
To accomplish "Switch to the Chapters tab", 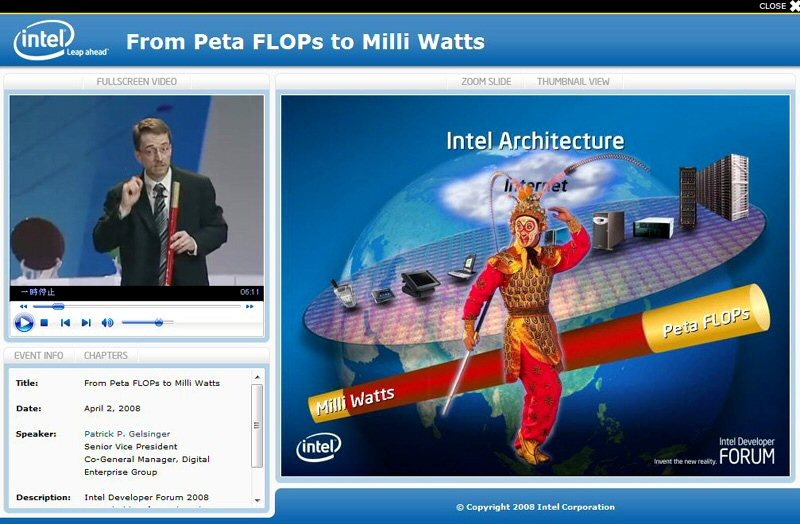I will [x=106, y=355].
